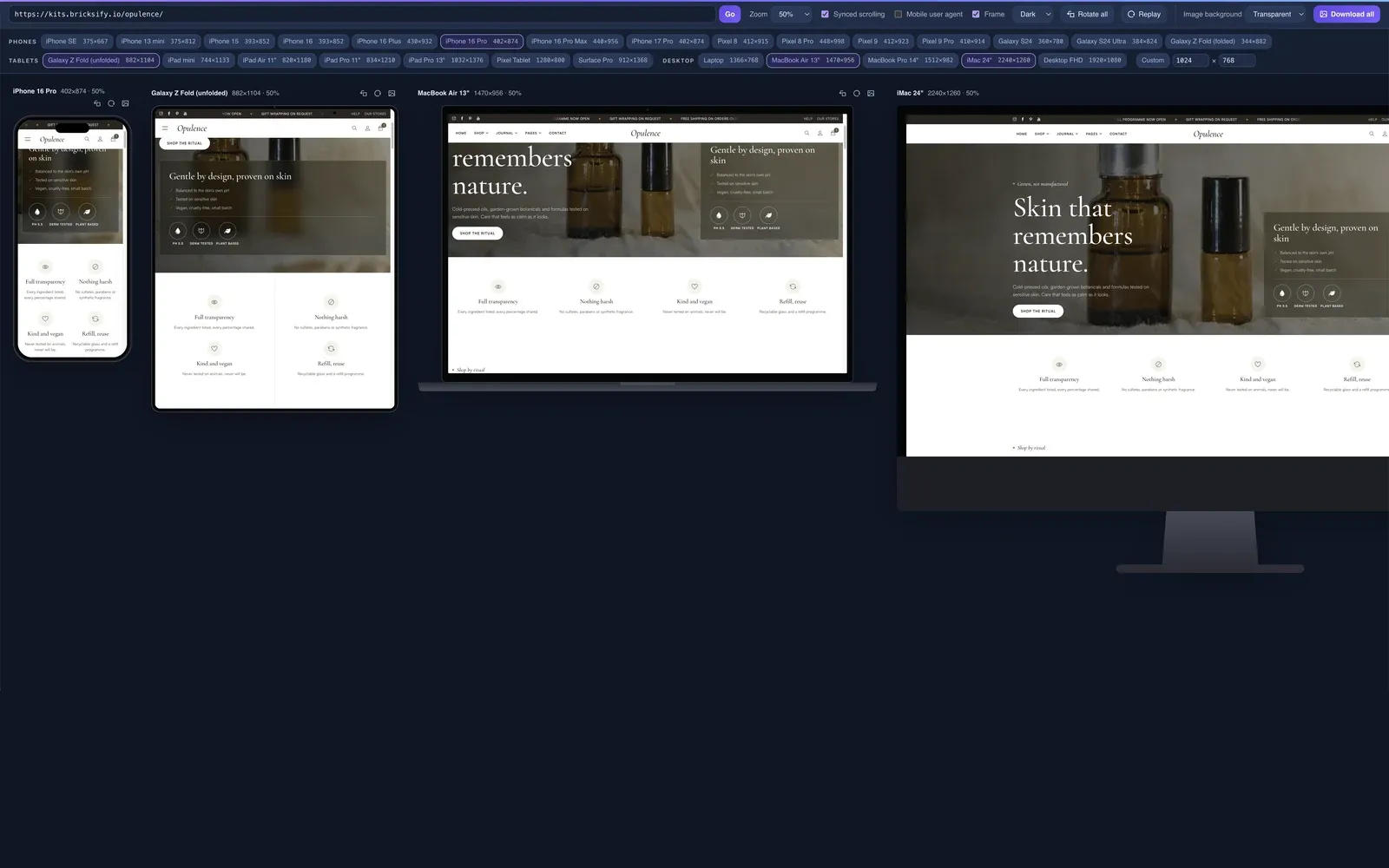Viewport: 1389px width, 868px height.
Task: Click CONTACT nav item in iMac preview
Action: tap(1118, 134)
